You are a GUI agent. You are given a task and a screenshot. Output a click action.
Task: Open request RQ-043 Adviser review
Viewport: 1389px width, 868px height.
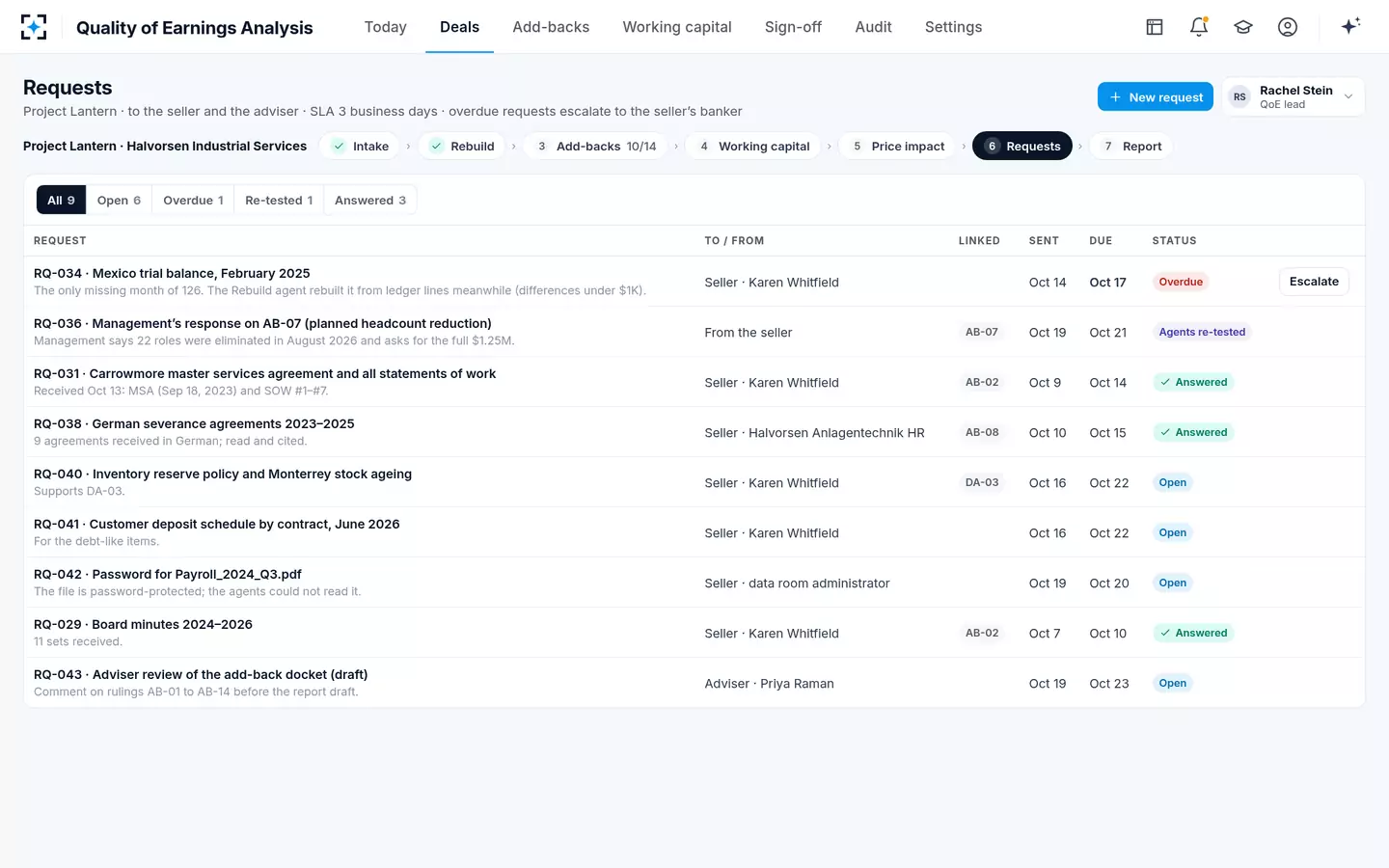[694, 683]
